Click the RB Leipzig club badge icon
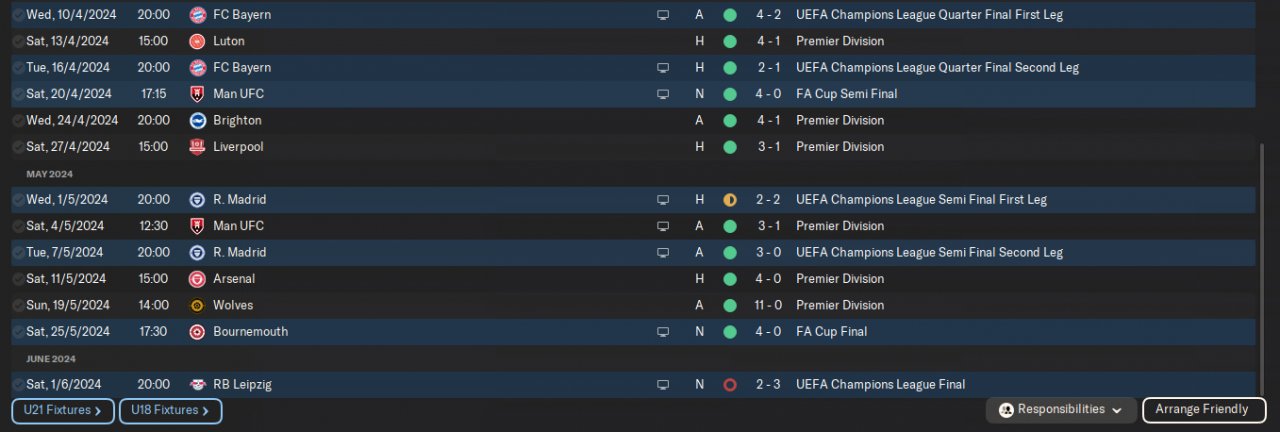 tap(198, 384)
